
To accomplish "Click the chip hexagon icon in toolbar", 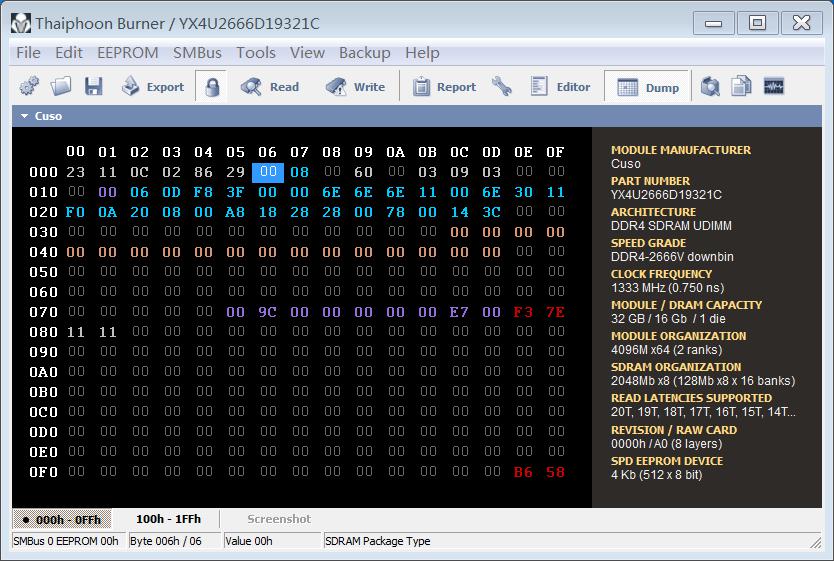I will 710,87.
